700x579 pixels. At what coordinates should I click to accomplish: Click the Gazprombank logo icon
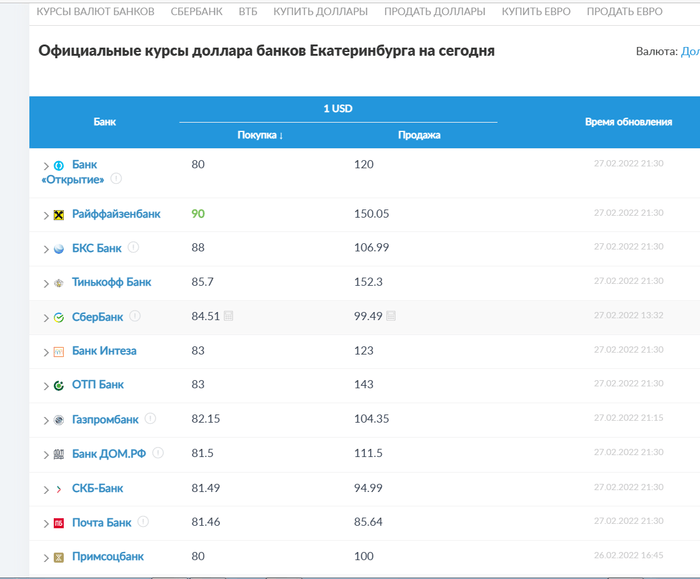[x=58, y=420]
